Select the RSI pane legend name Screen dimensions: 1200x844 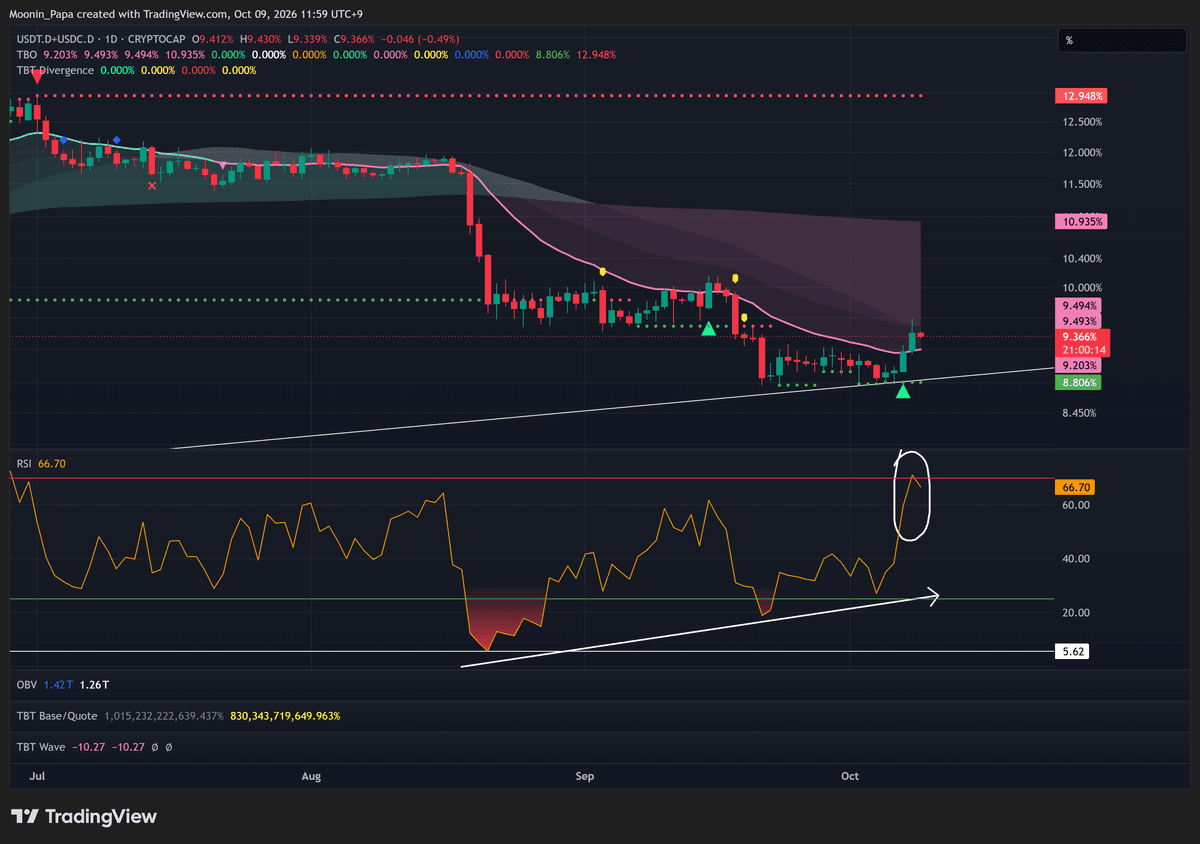coord(25,463)
